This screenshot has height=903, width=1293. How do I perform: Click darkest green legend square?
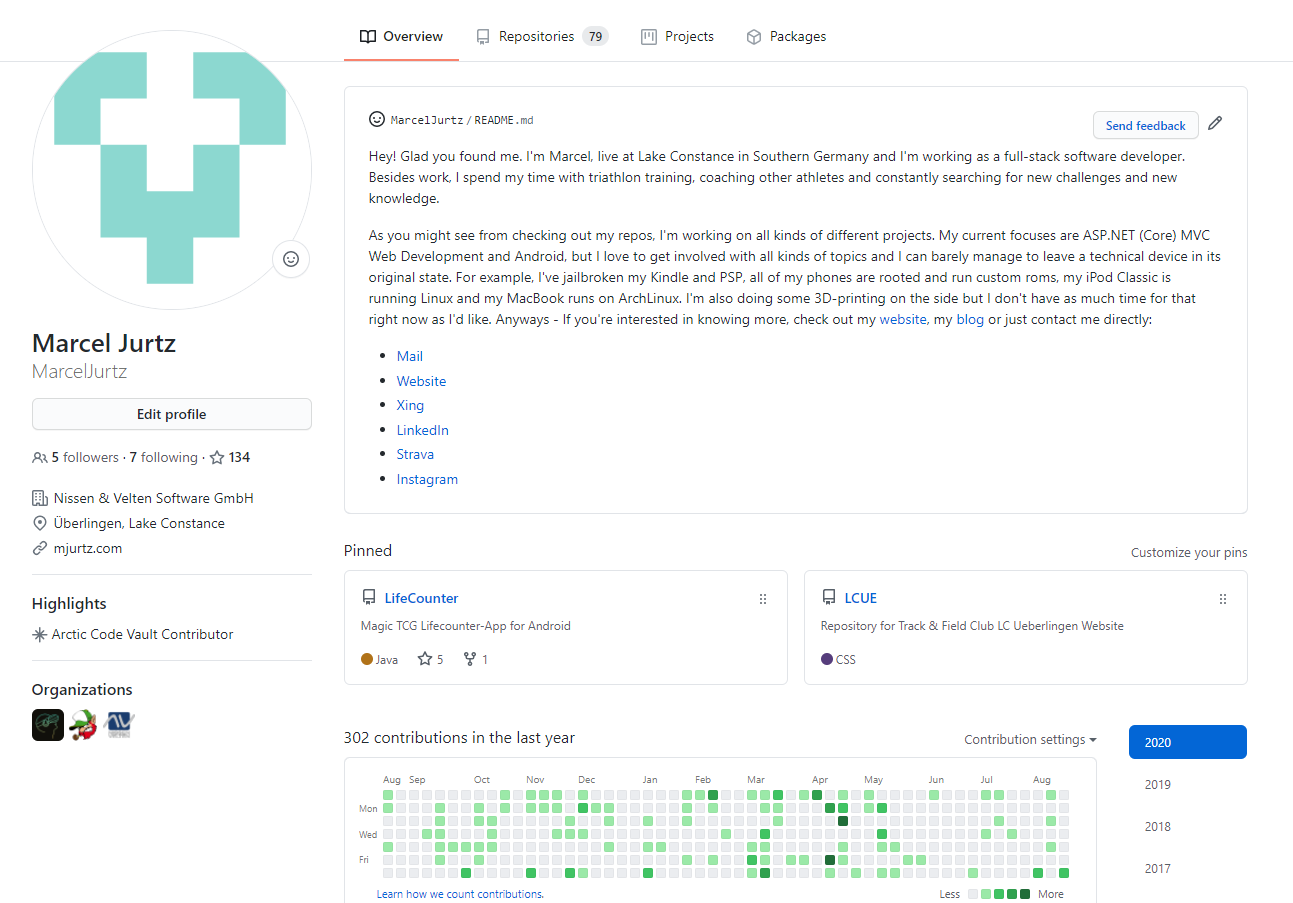tap(1025, 894)
